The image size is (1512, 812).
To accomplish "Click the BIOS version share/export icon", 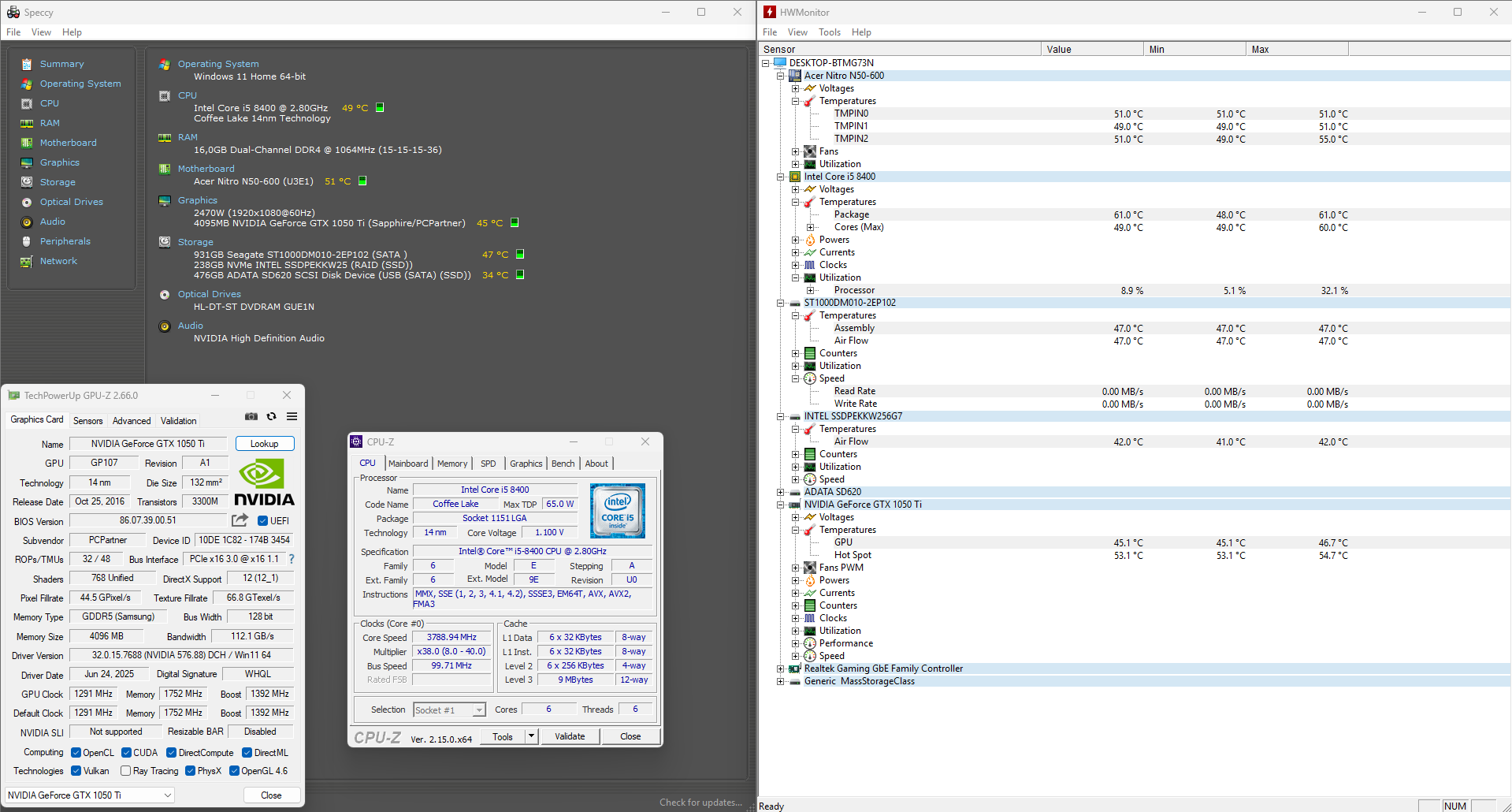I will pyautogui.click(x=240, y=520).
